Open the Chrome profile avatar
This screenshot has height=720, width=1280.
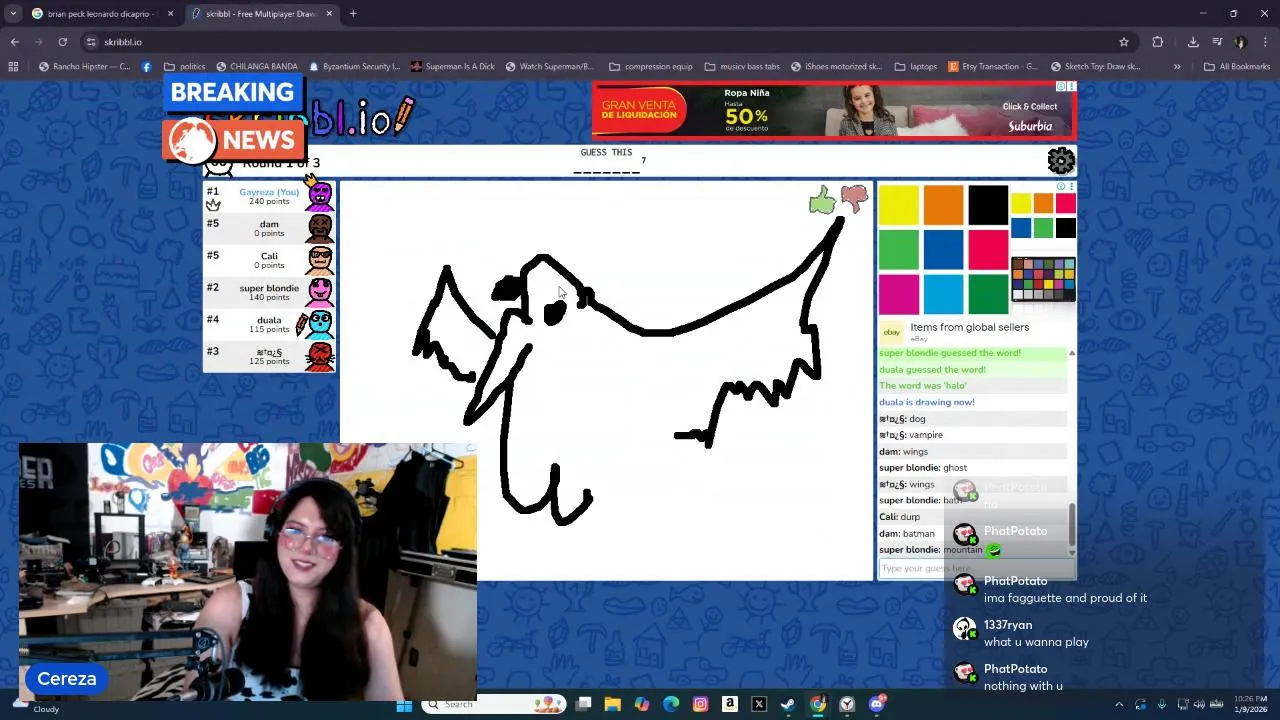point(1241,42)
